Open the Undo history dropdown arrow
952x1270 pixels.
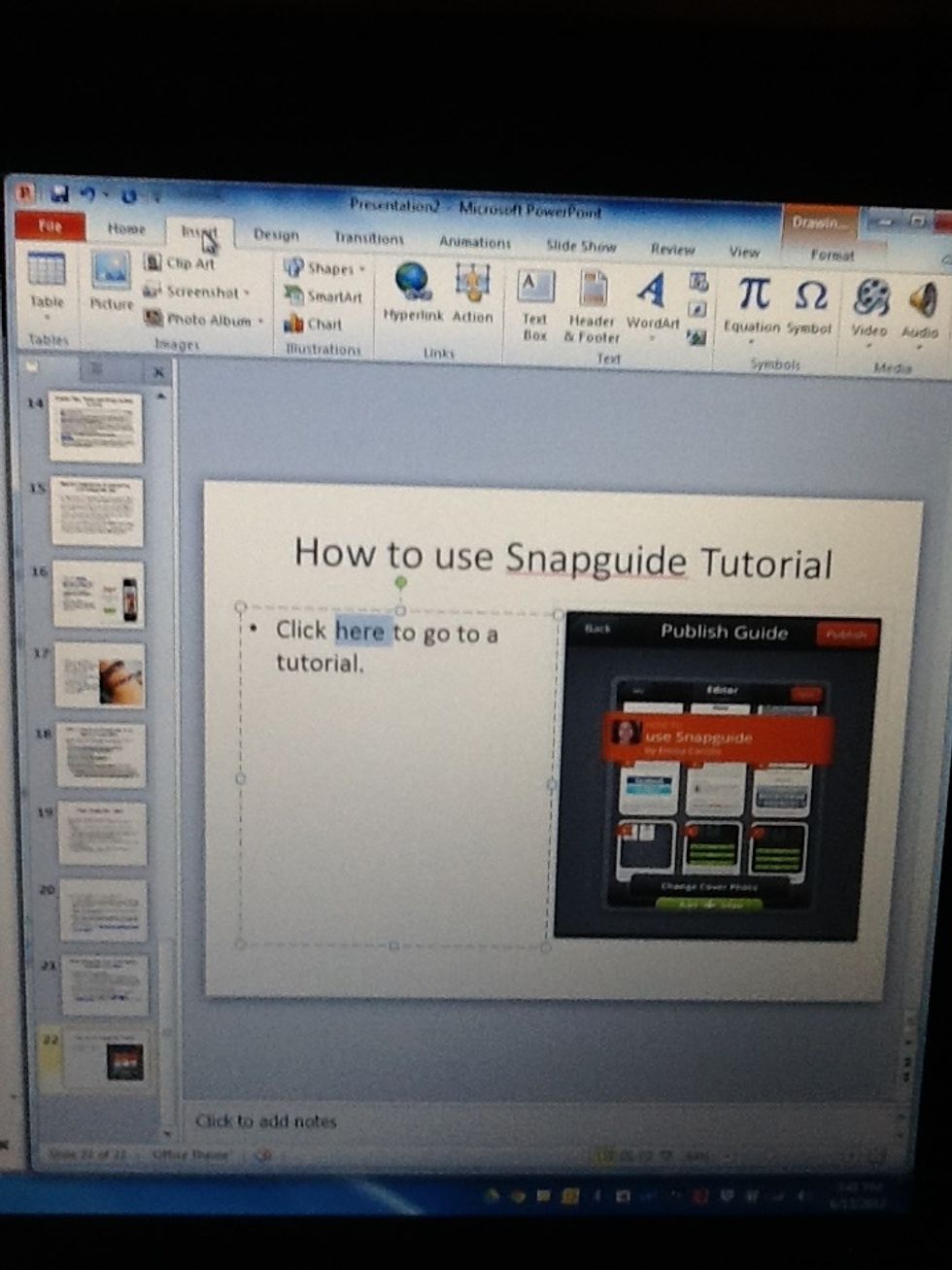pyautogui.click(x=105, y=196)
